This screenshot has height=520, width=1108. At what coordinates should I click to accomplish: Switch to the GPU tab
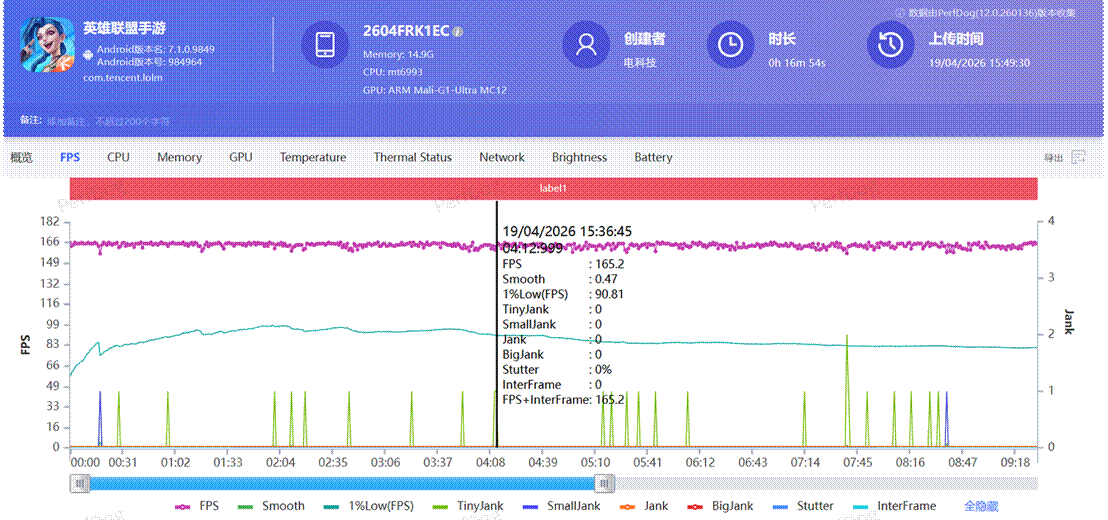pyautogui.click(x=240, y=157)
